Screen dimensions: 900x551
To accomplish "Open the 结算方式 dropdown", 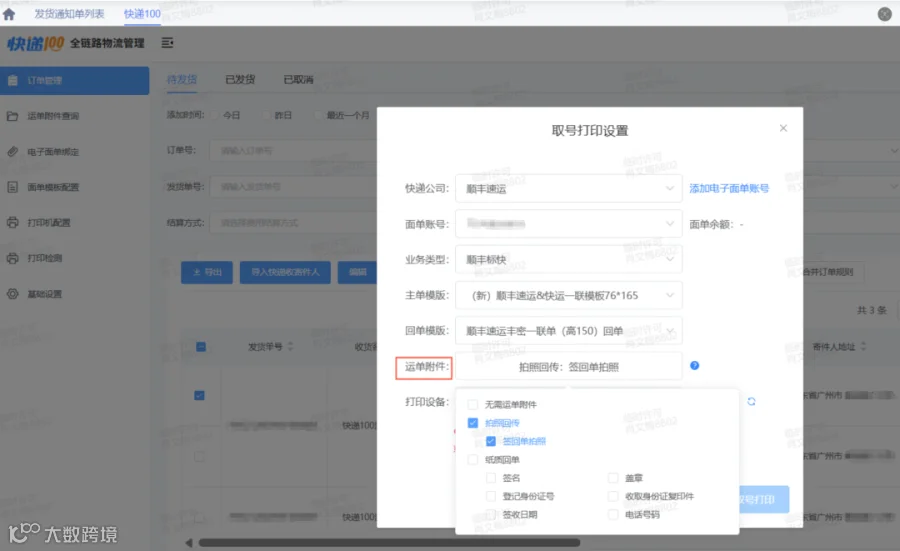I will (x=293, y=223).
